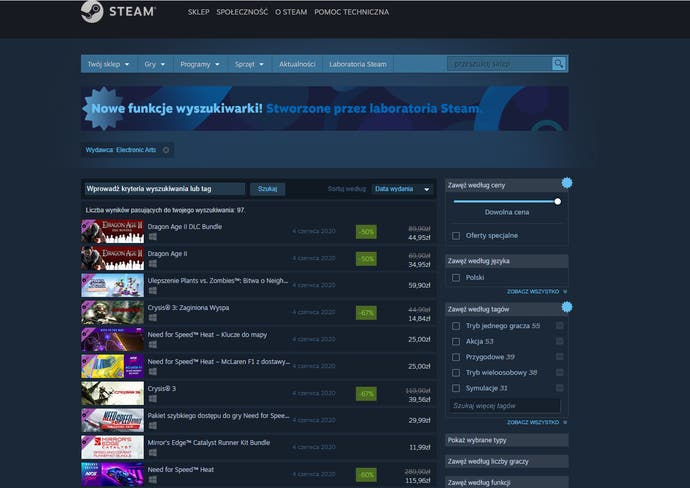Screen dimensions: 690x488
Task: Tick the Przygodowe tag checkbox
Action: 456,357
